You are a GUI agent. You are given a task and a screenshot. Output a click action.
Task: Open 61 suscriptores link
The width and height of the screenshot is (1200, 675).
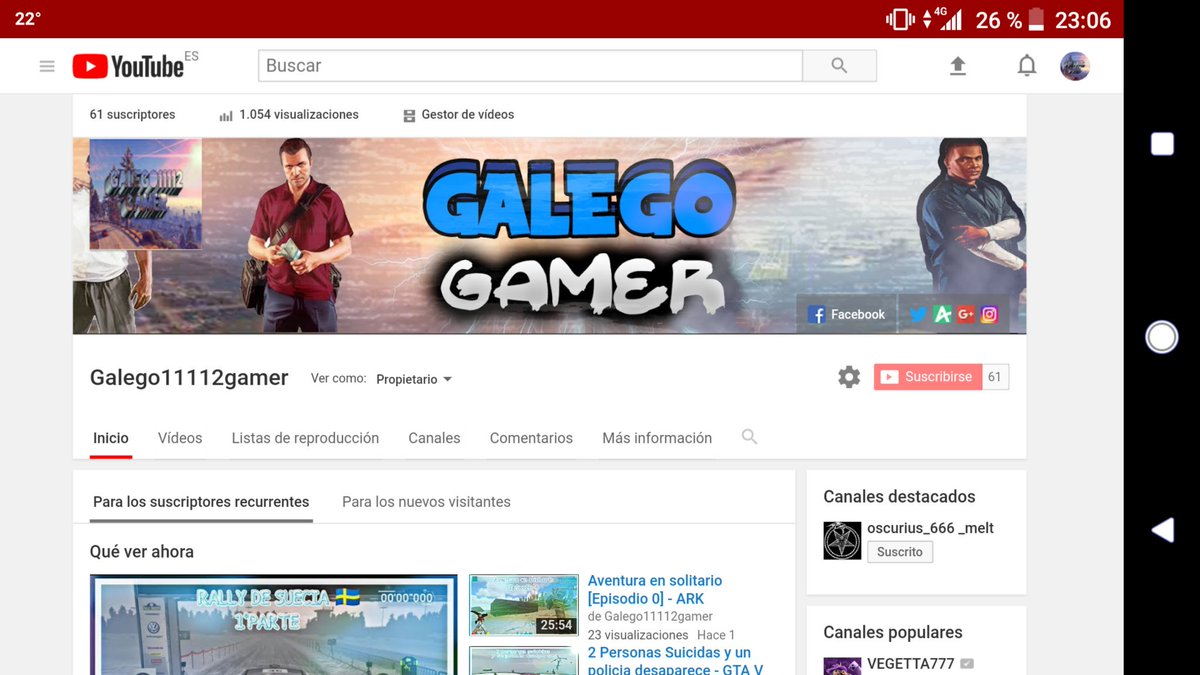pyautogui.click(x=132, y=115)
